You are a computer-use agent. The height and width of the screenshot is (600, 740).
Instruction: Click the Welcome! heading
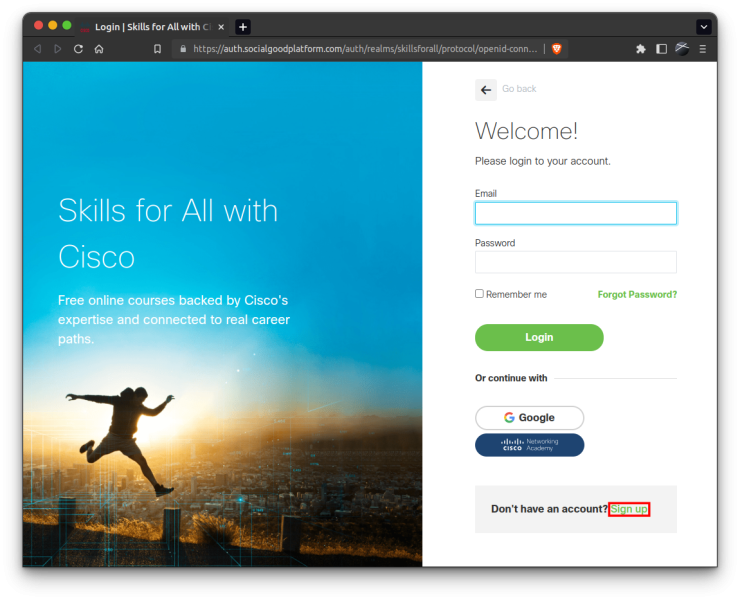[x=526, y=131]
